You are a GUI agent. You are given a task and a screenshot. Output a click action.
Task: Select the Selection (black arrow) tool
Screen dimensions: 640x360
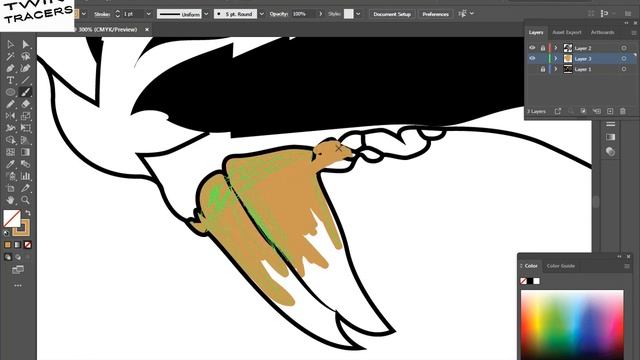coord(11,44)
